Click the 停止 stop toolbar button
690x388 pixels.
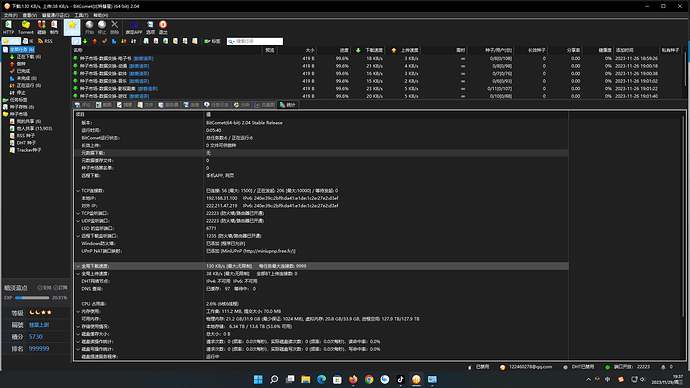coord(102,27)
